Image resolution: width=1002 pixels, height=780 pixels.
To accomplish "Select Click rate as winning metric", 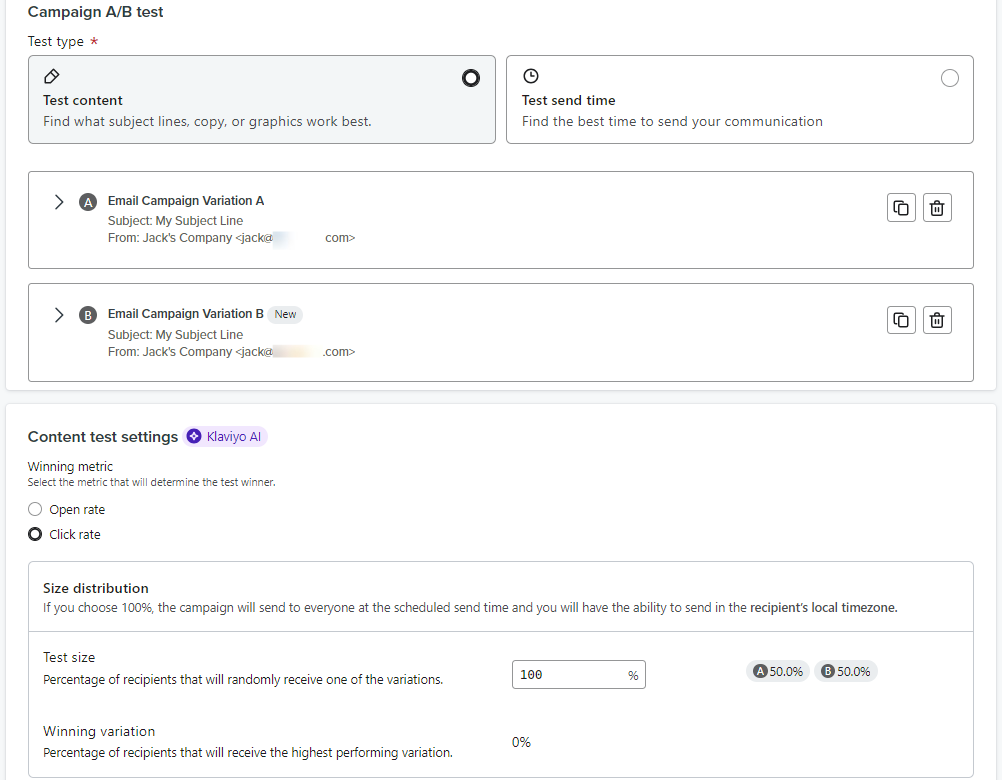I will (x=34, y=534).
